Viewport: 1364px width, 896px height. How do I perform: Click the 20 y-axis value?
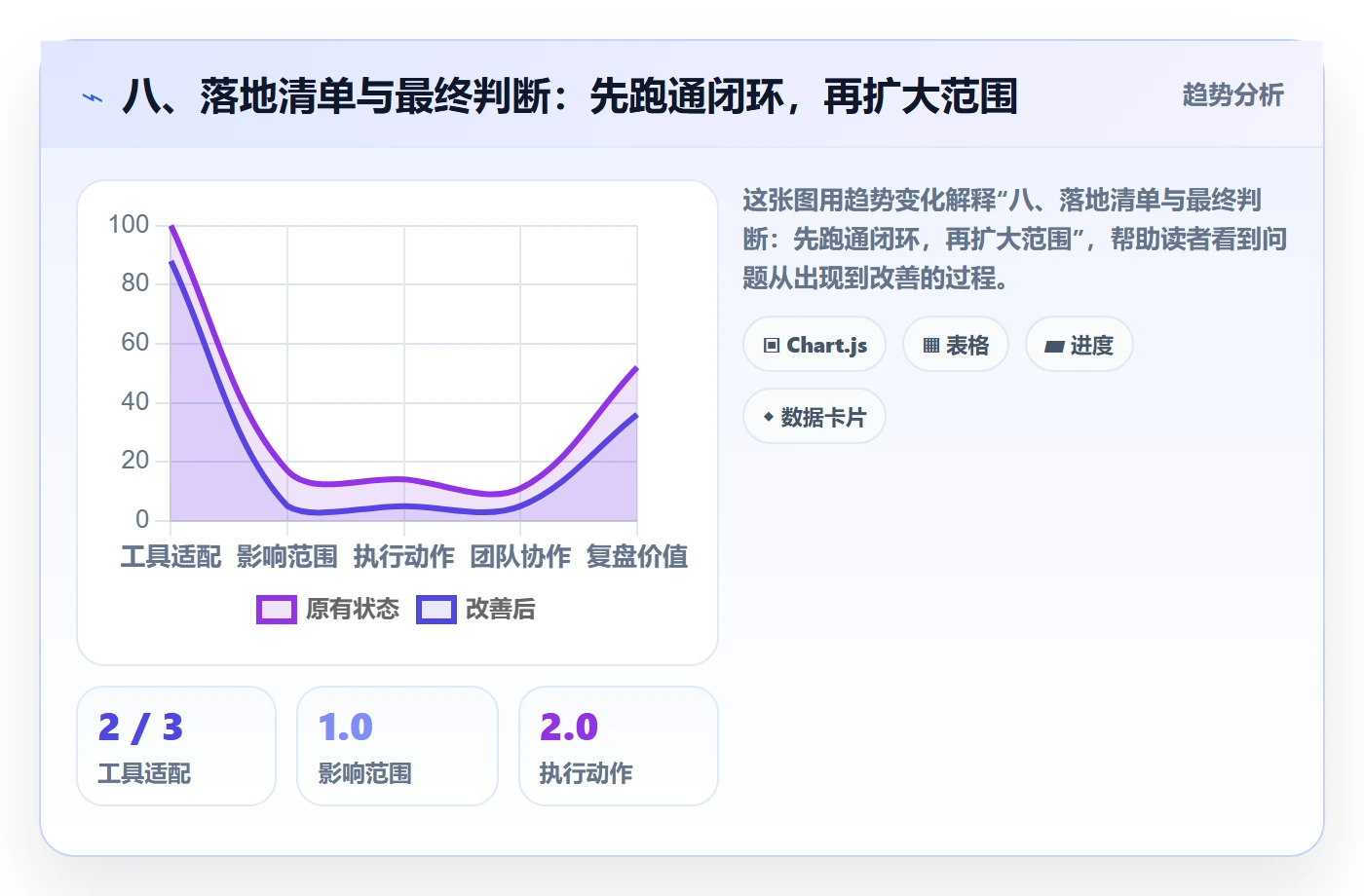(x=135, y=461)
